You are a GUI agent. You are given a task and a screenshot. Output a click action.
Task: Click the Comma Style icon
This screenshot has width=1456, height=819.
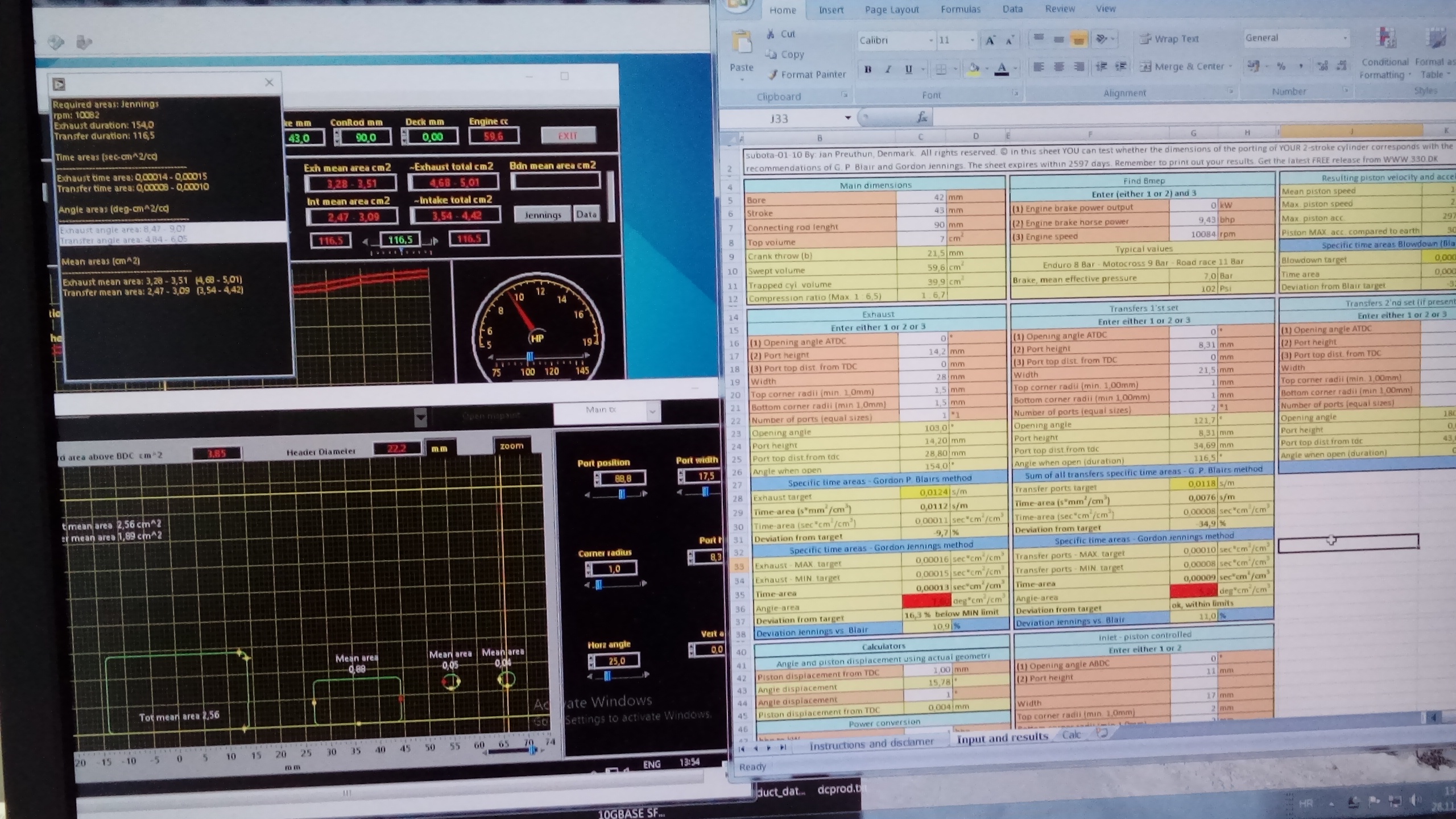[x=1301, y=67]
